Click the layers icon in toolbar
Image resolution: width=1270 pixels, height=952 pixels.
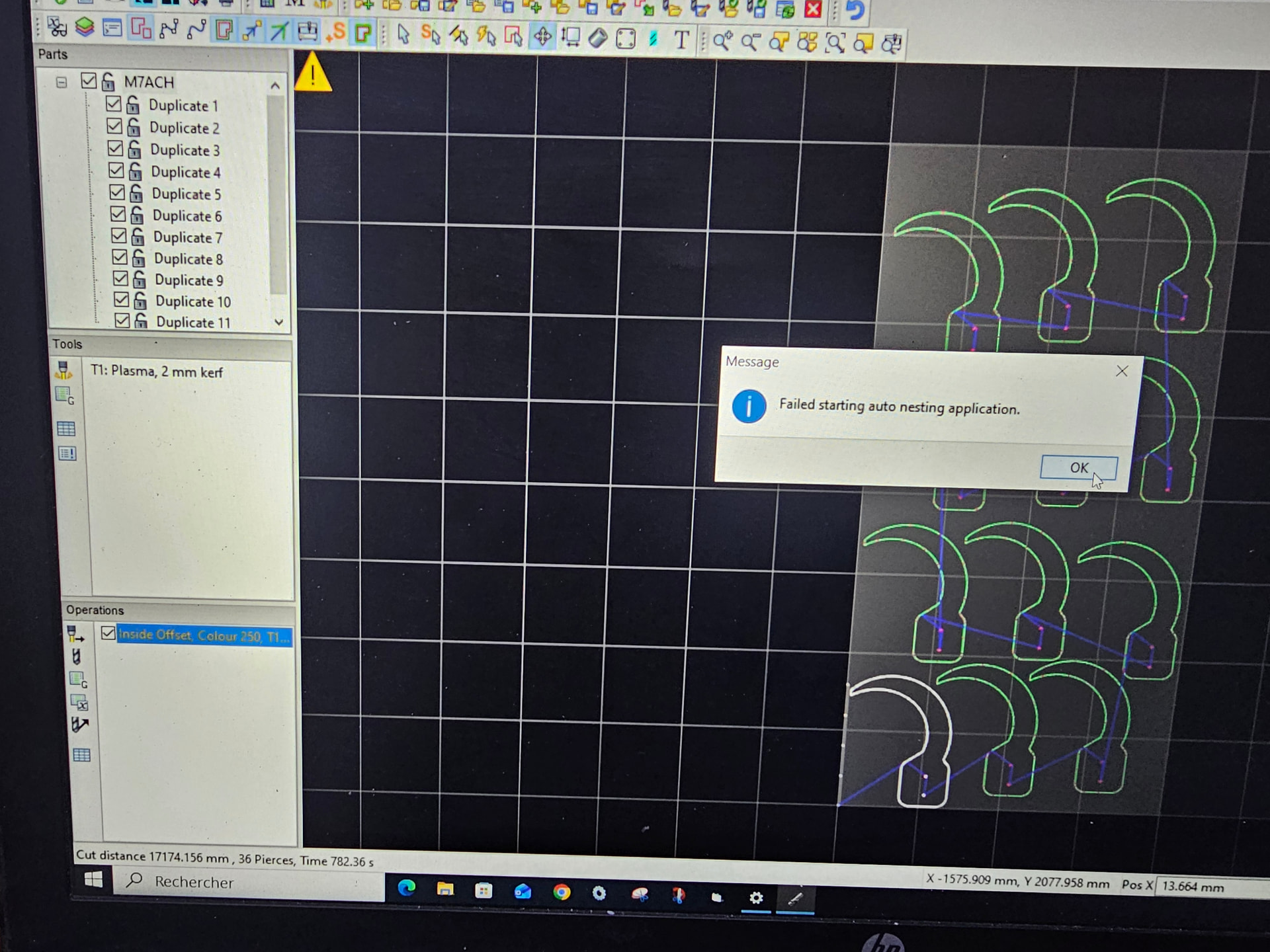[x=84, y=28]
